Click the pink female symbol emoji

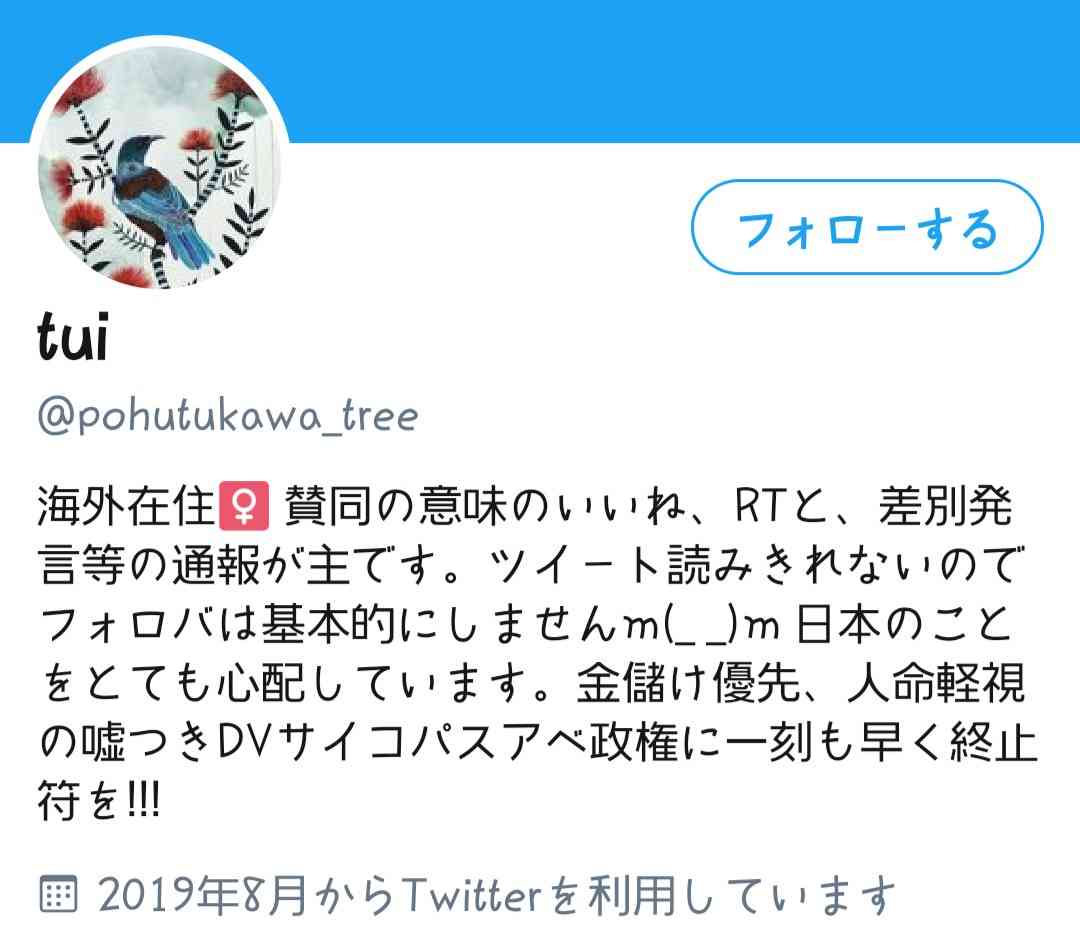(244, 506)
